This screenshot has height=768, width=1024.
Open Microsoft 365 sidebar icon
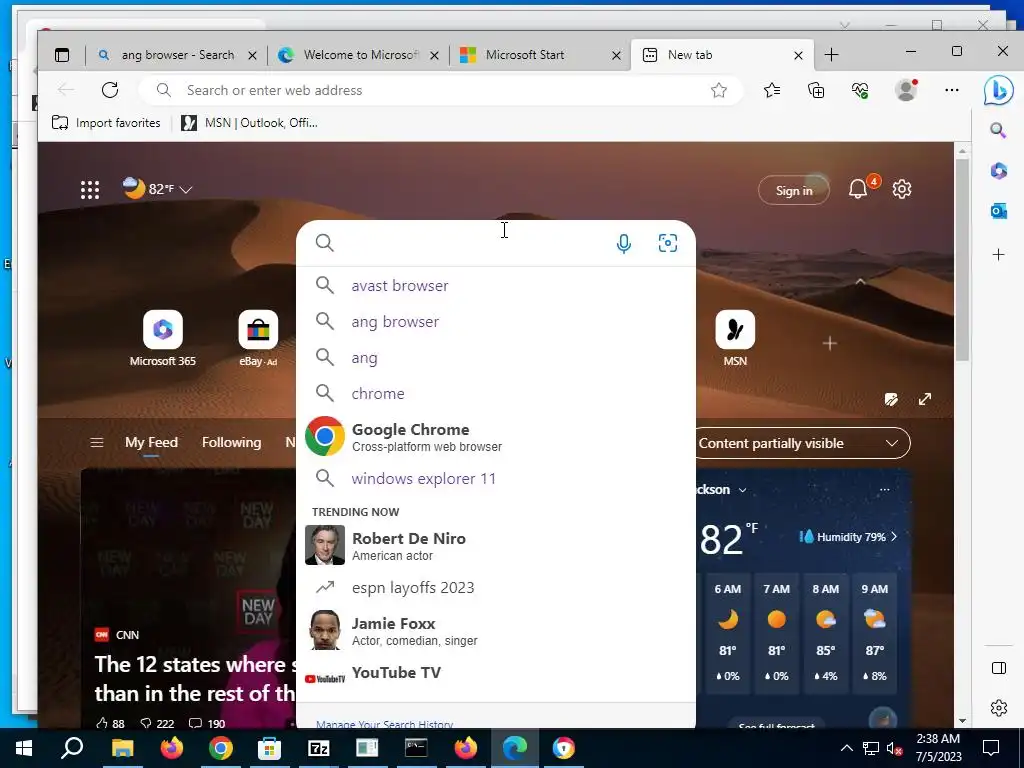click(999, 171)
